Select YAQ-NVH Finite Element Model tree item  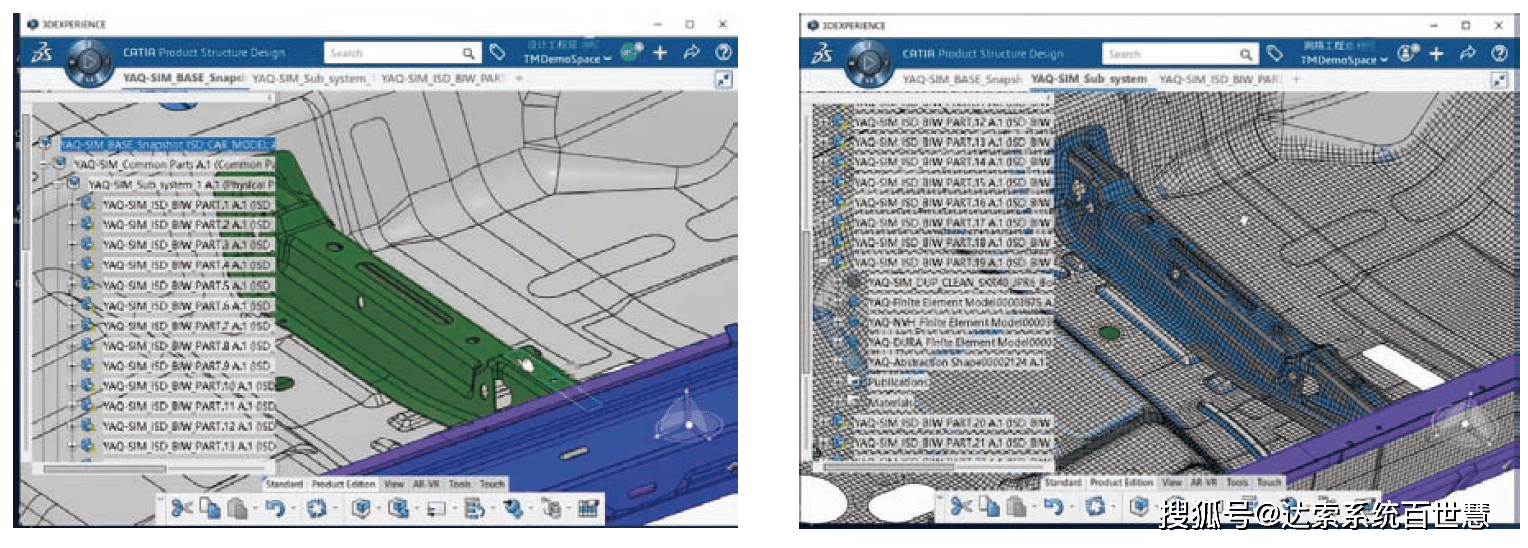[x=950, y=323]
